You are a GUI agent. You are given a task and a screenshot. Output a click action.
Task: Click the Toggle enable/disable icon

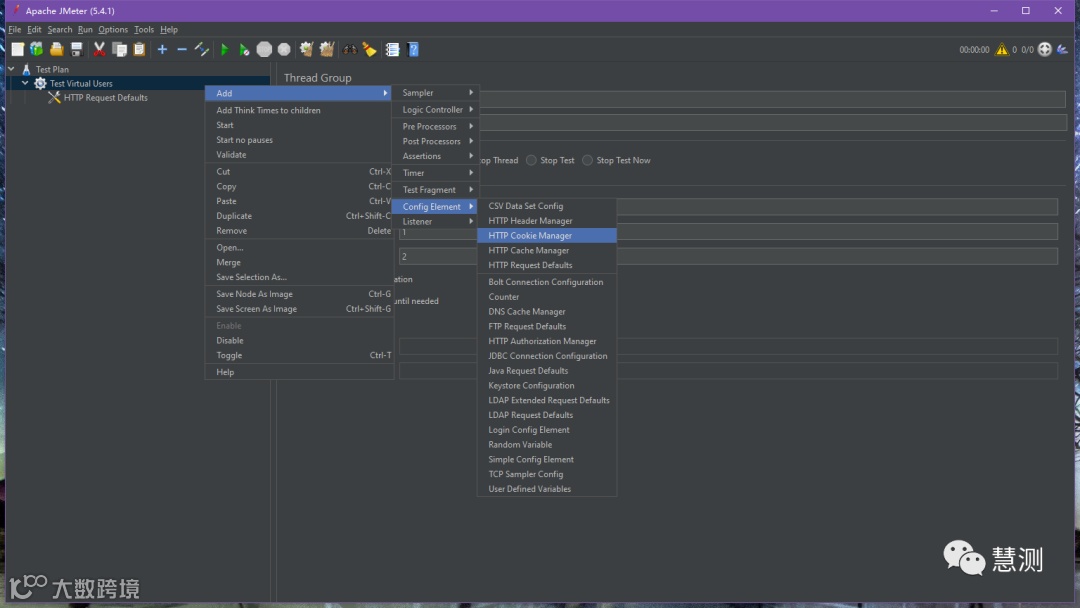tap(202, 50)
